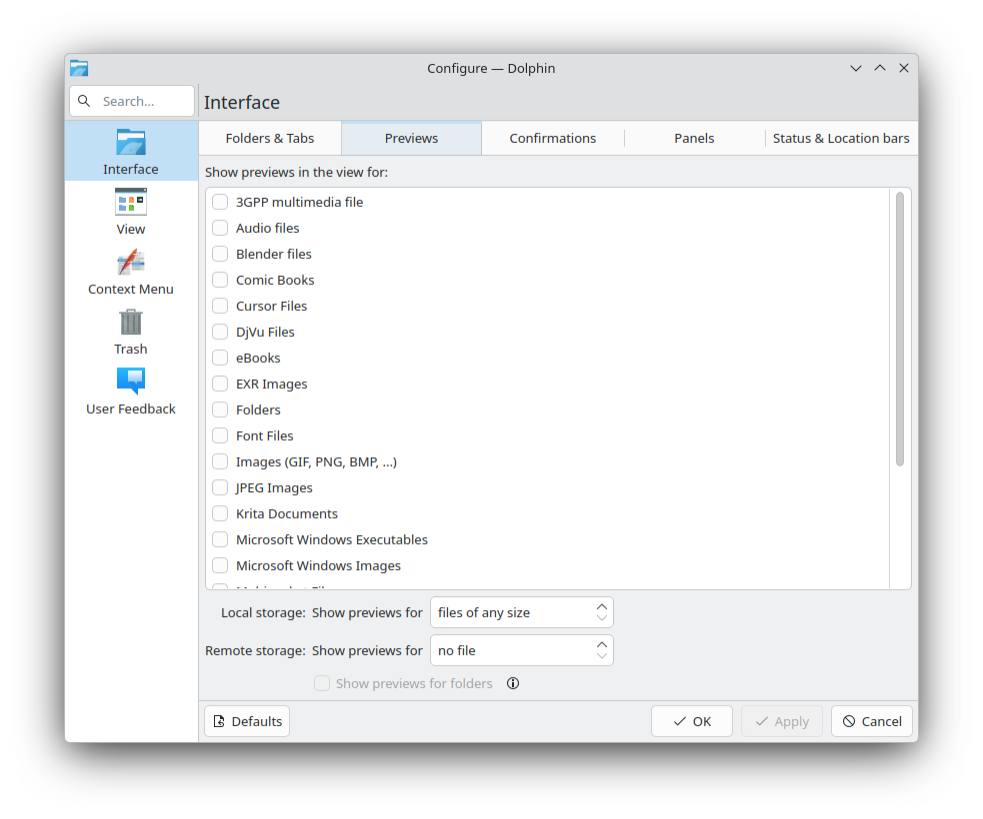Toggle EXR Images previews
This screenshot has height=819, width=983.
pyautogui.click(x=220, y=383)
